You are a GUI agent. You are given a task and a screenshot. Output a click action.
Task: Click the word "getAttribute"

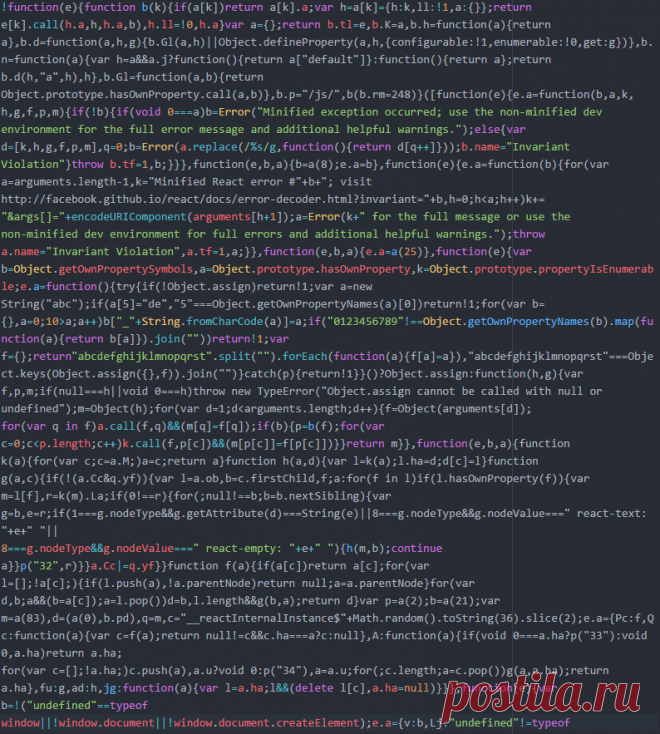pyautogui.click(x=225, y=514)
